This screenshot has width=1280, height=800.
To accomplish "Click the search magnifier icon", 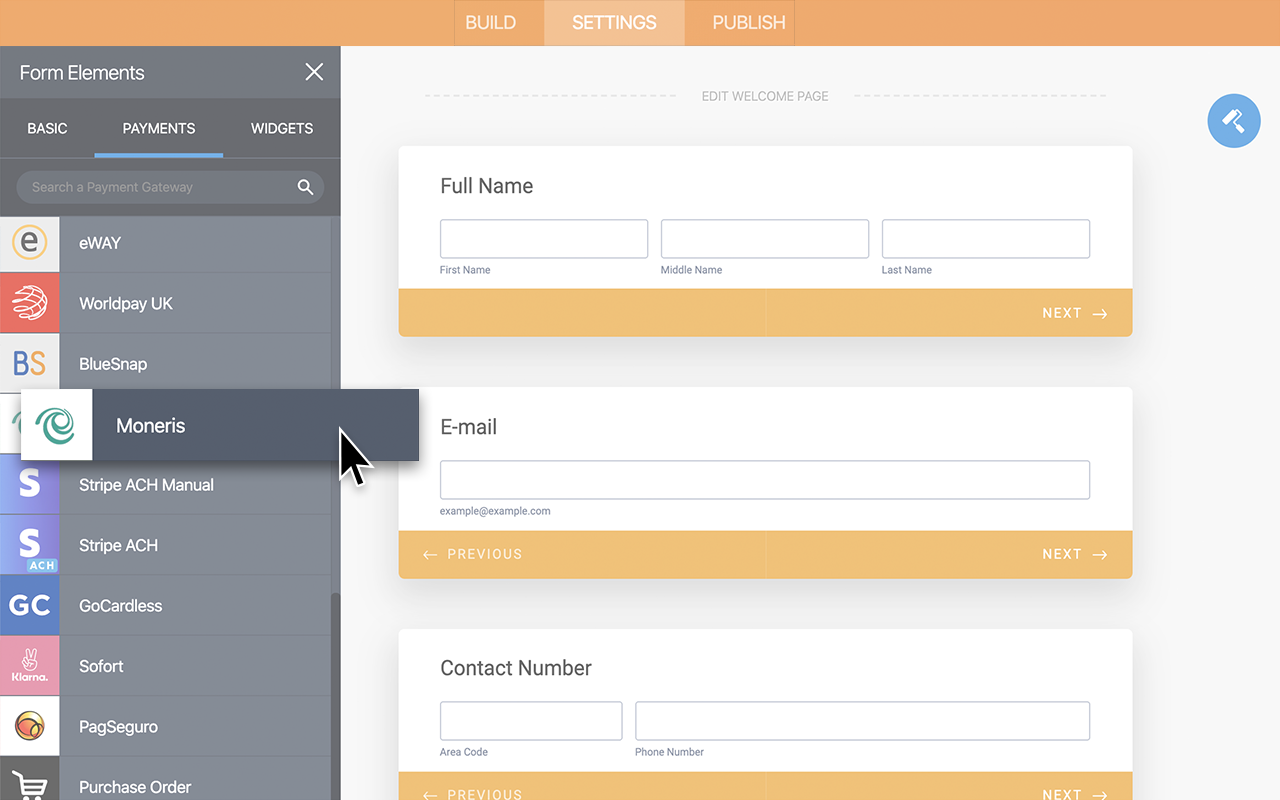I will pos(305,187).
